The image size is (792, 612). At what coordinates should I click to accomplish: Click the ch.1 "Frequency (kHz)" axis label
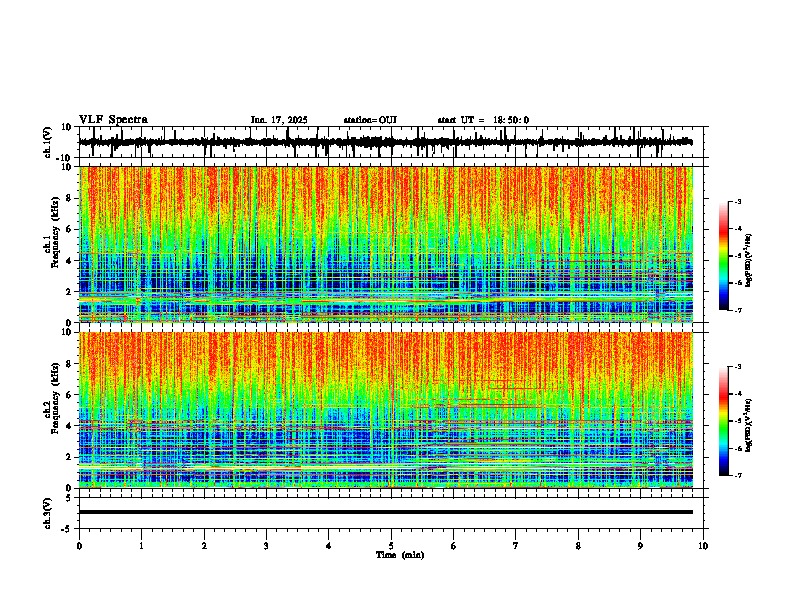[55, 234]
